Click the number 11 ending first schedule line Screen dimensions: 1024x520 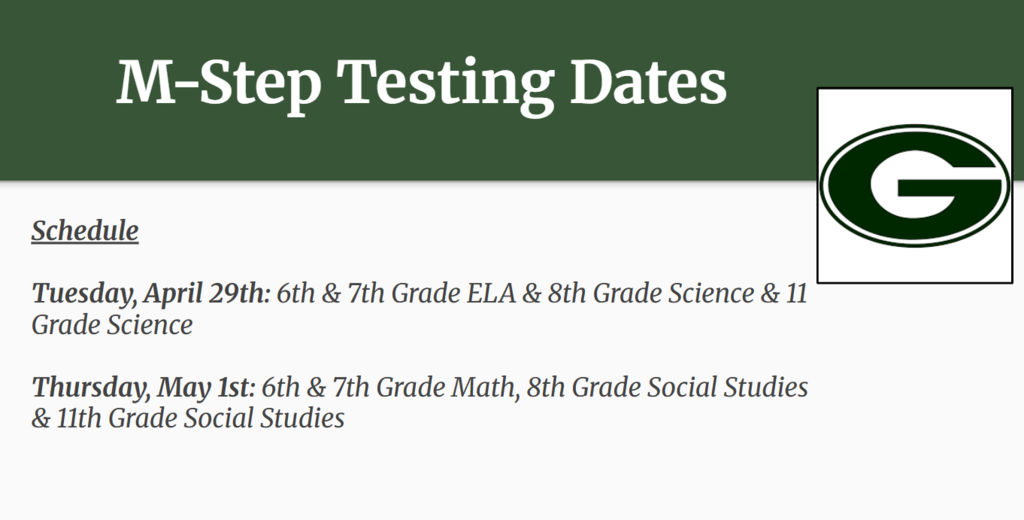(797, 293)
